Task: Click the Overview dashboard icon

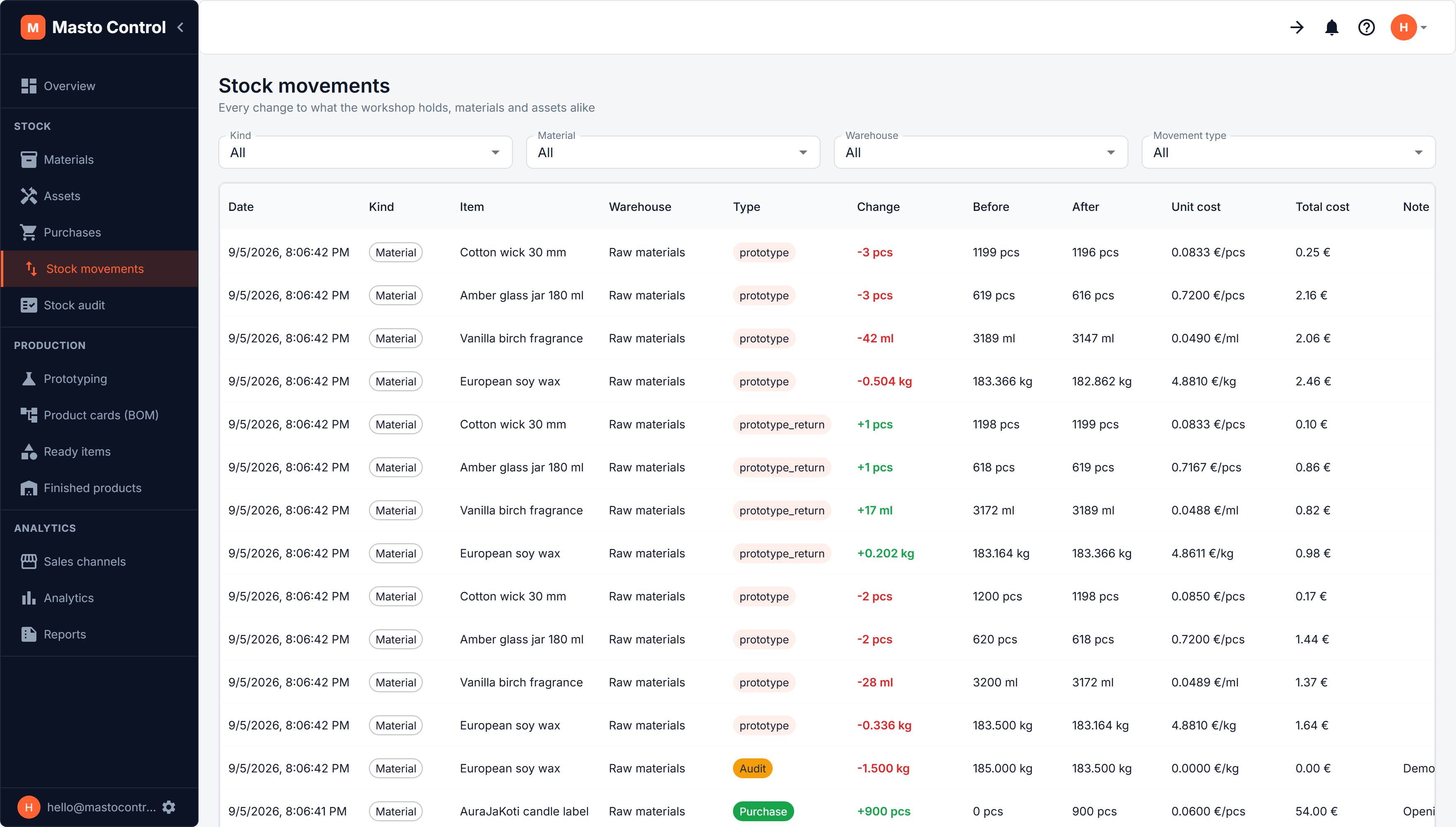Action: point(29,86)
